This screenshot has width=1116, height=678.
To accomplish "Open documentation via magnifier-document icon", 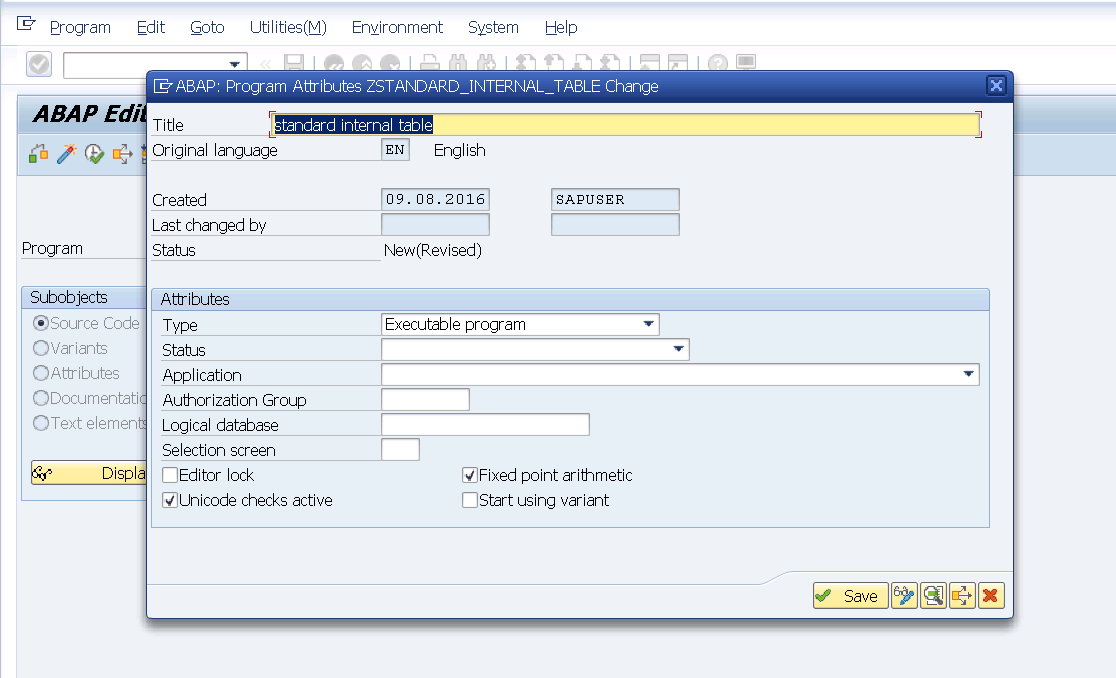I will [x=932, y=595].
